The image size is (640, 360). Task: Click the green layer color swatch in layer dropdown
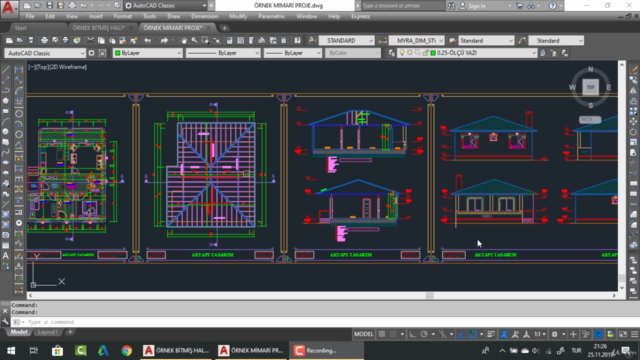433,53
